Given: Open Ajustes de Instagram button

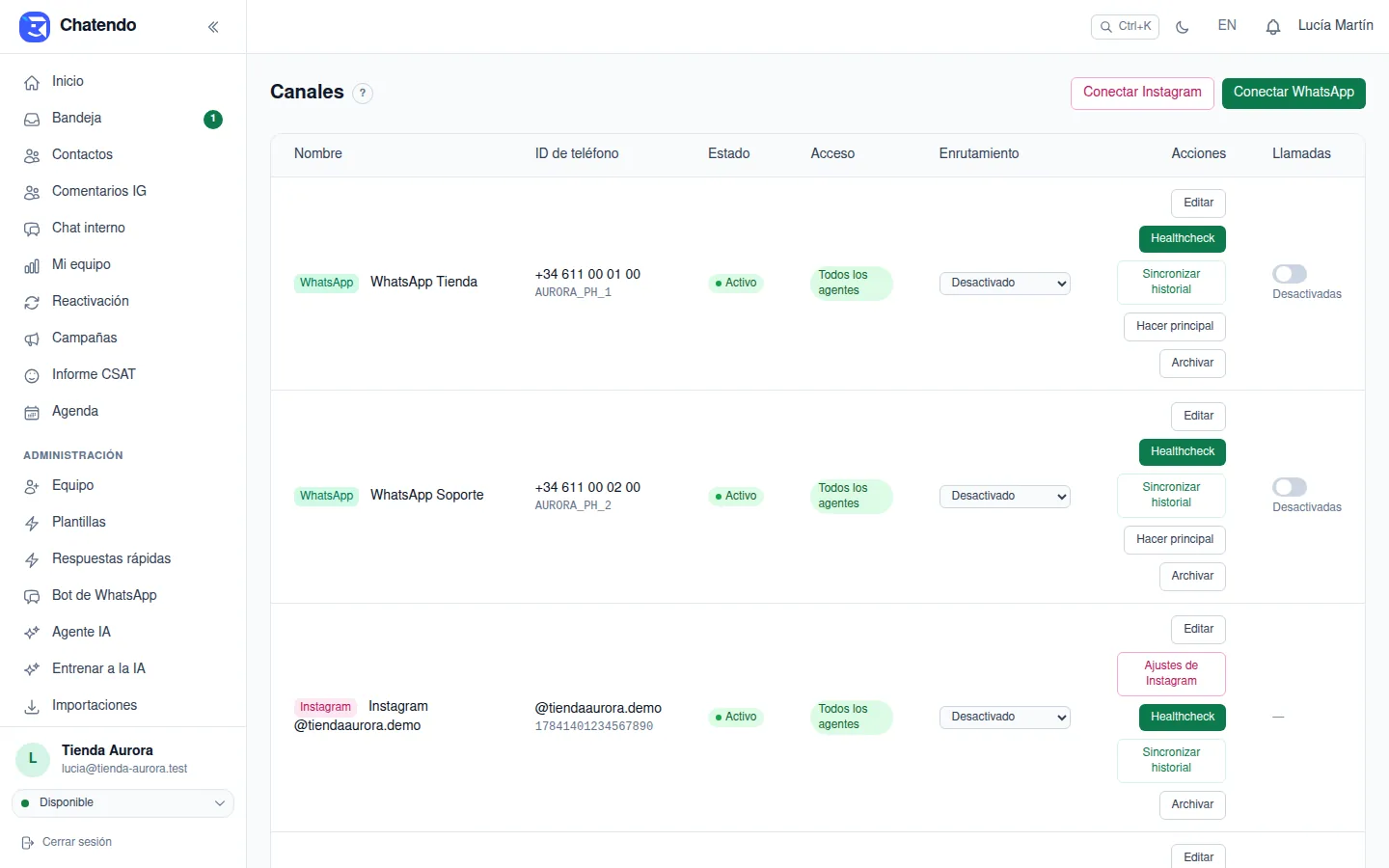Looking at the screenshot, I should point(1171,674).
